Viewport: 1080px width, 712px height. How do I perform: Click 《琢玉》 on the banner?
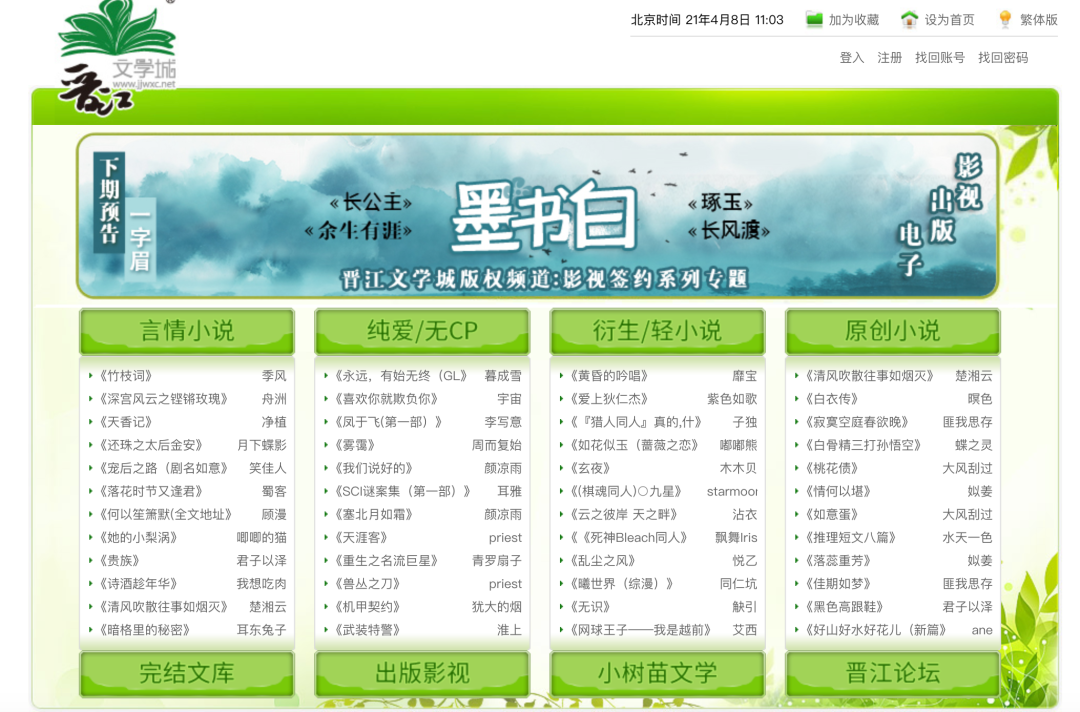coord(720,202)
